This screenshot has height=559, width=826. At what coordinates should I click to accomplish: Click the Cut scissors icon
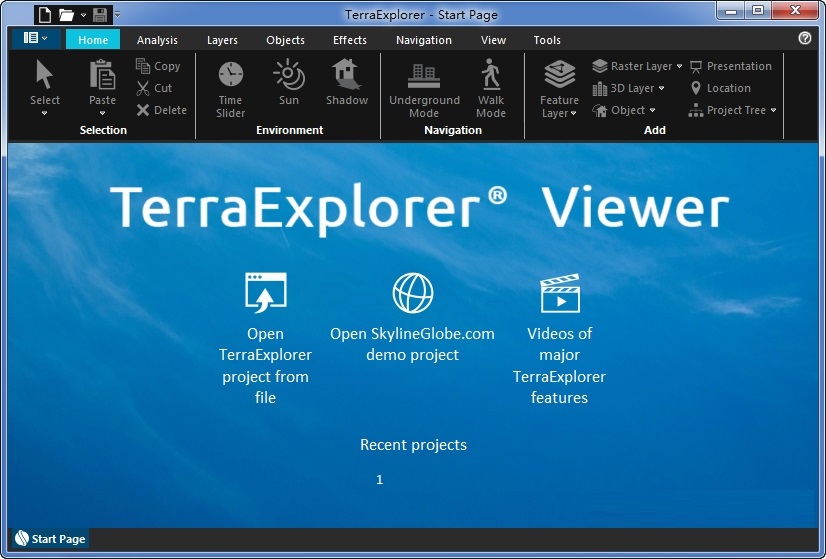click(142, 88)
